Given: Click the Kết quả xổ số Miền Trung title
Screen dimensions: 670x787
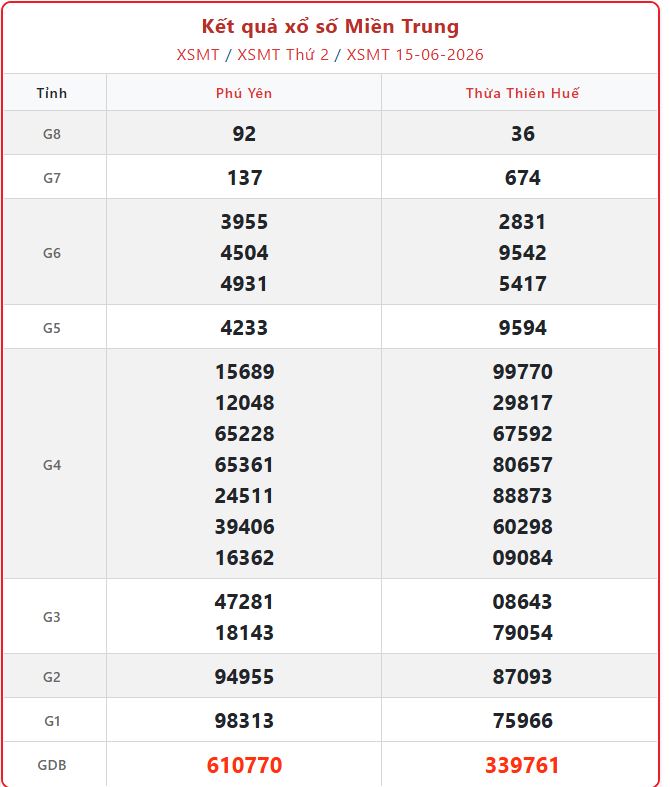Looking at the screenshot, I should coord(330,26).
